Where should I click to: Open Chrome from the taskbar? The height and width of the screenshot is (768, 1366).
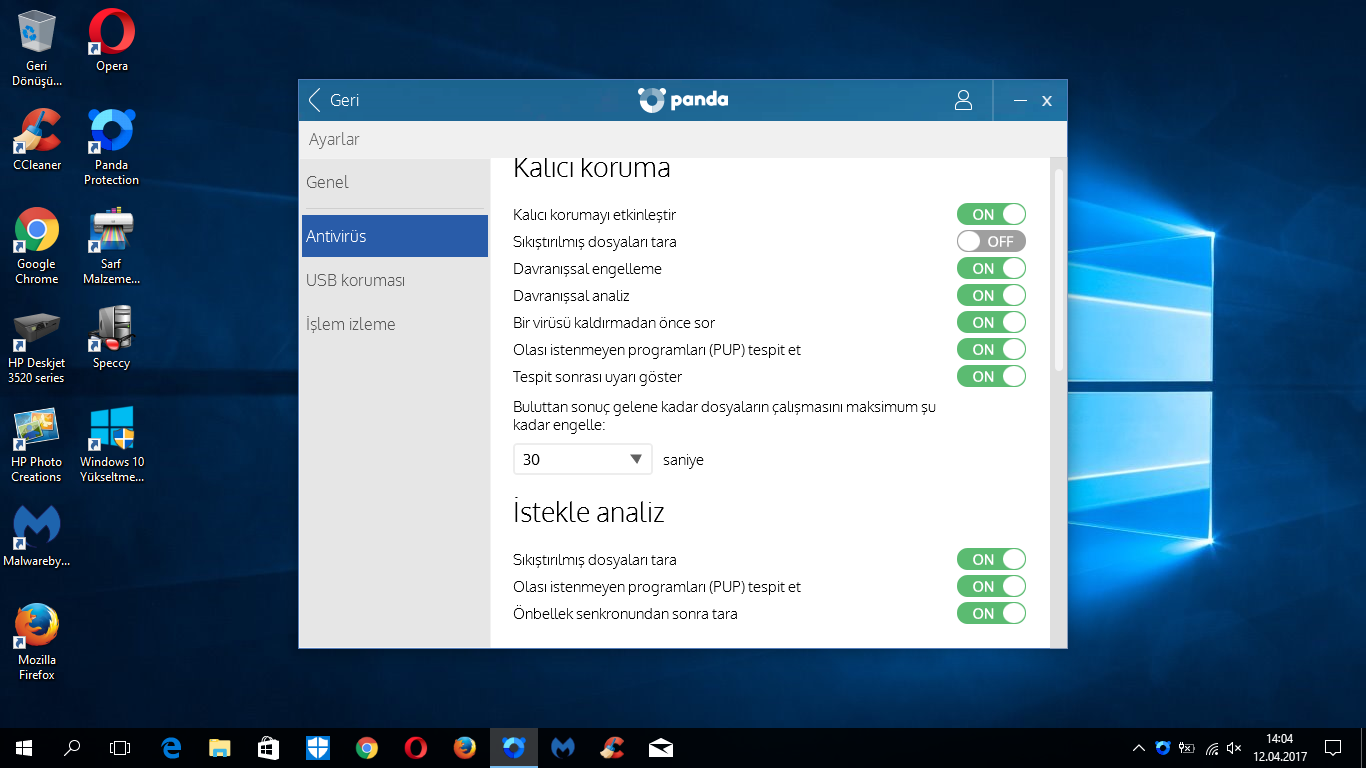[367, 747]
